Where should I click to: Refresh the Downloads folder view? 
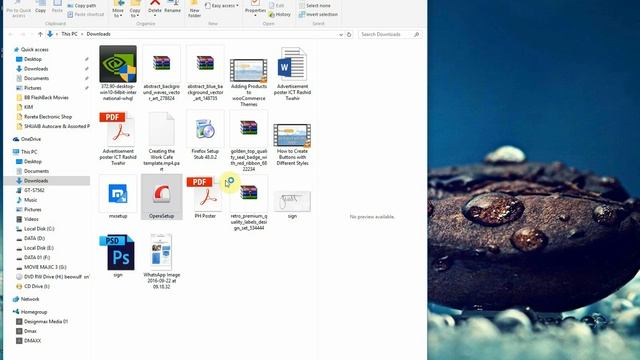[349, 35]
